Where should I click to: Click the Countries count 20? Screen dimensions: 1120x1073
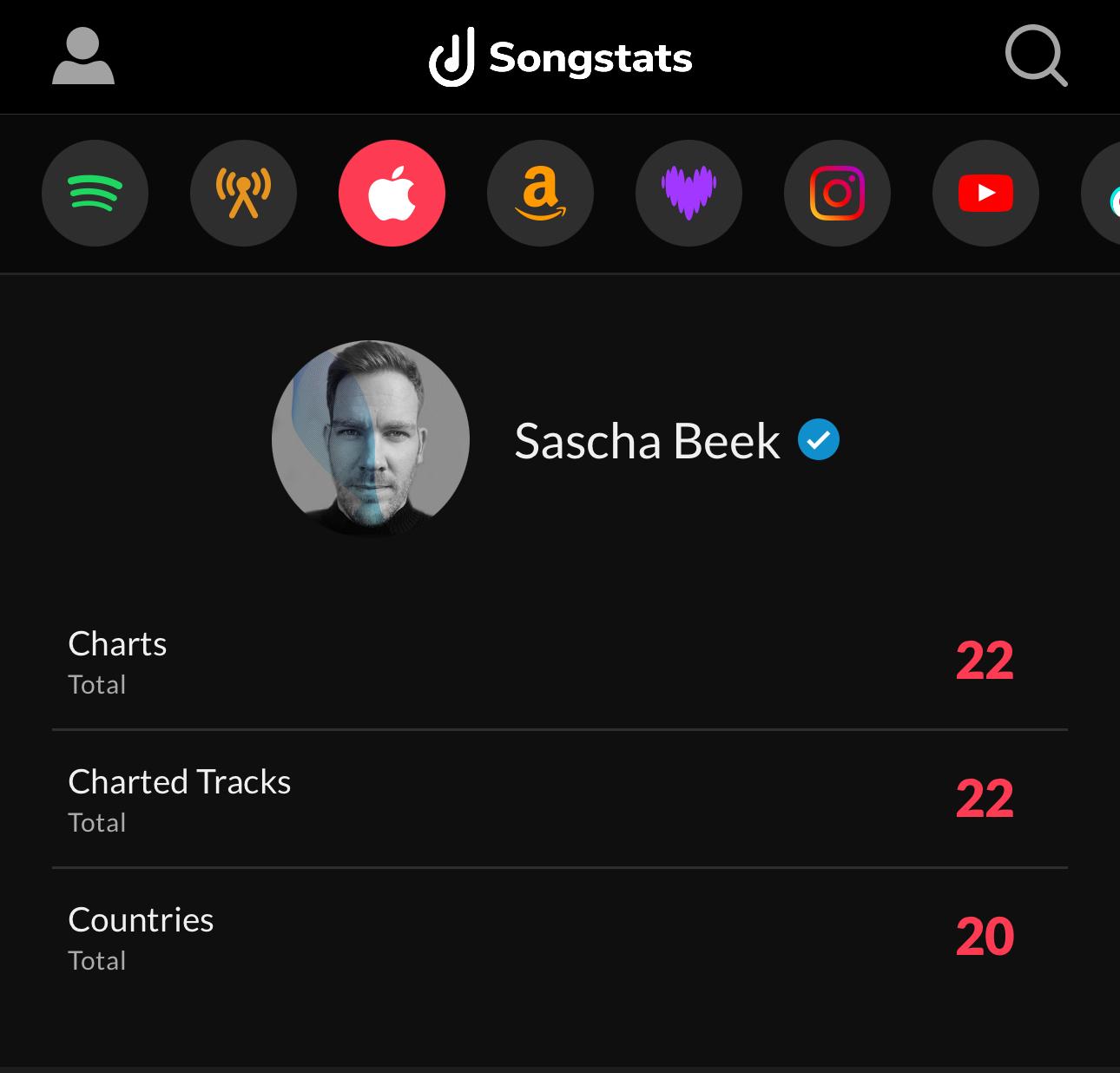985,938
